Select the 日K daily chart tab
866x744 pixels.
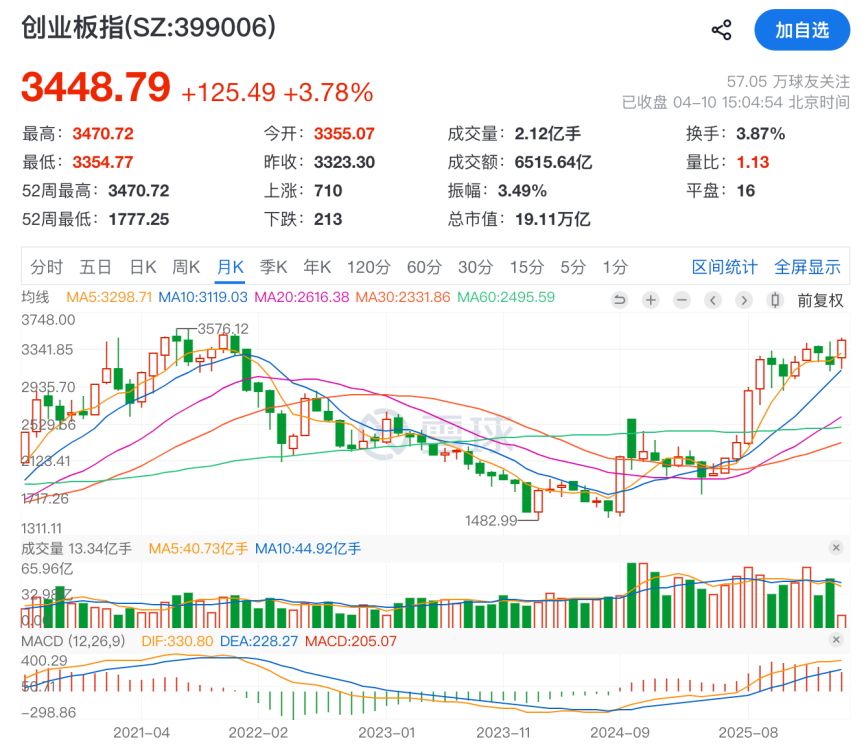pyautogui.click(x=143, y=267)
